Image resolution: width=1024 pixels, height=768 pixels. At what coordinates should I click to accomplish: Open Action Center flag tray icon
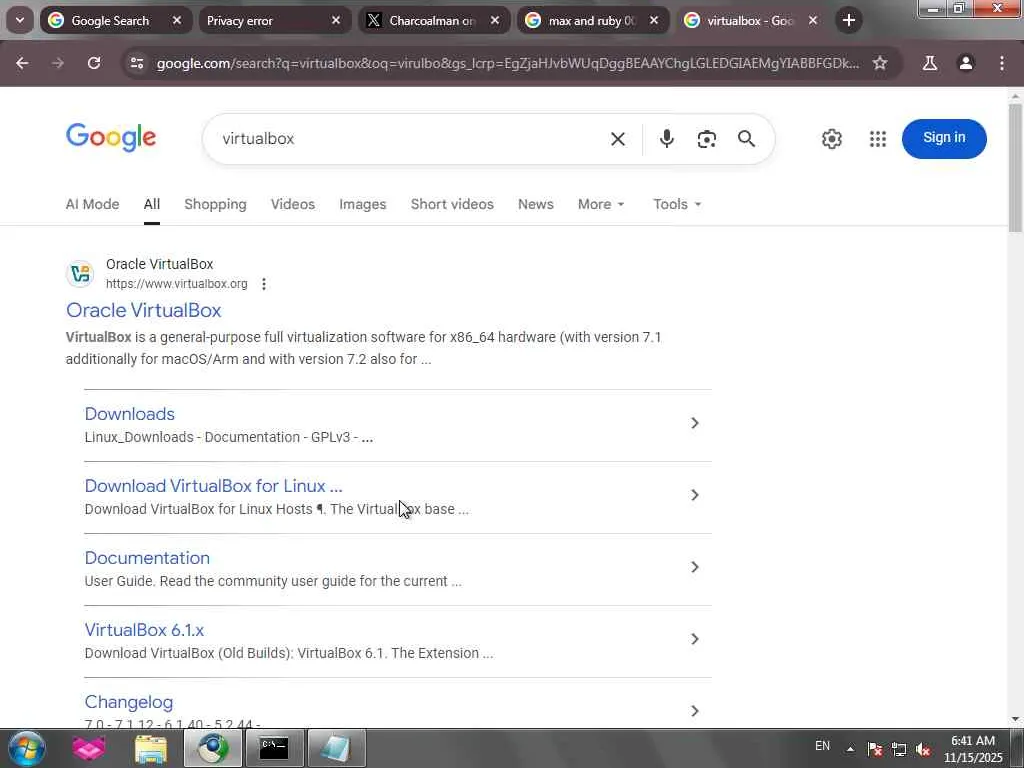click(x=874, y=749)
